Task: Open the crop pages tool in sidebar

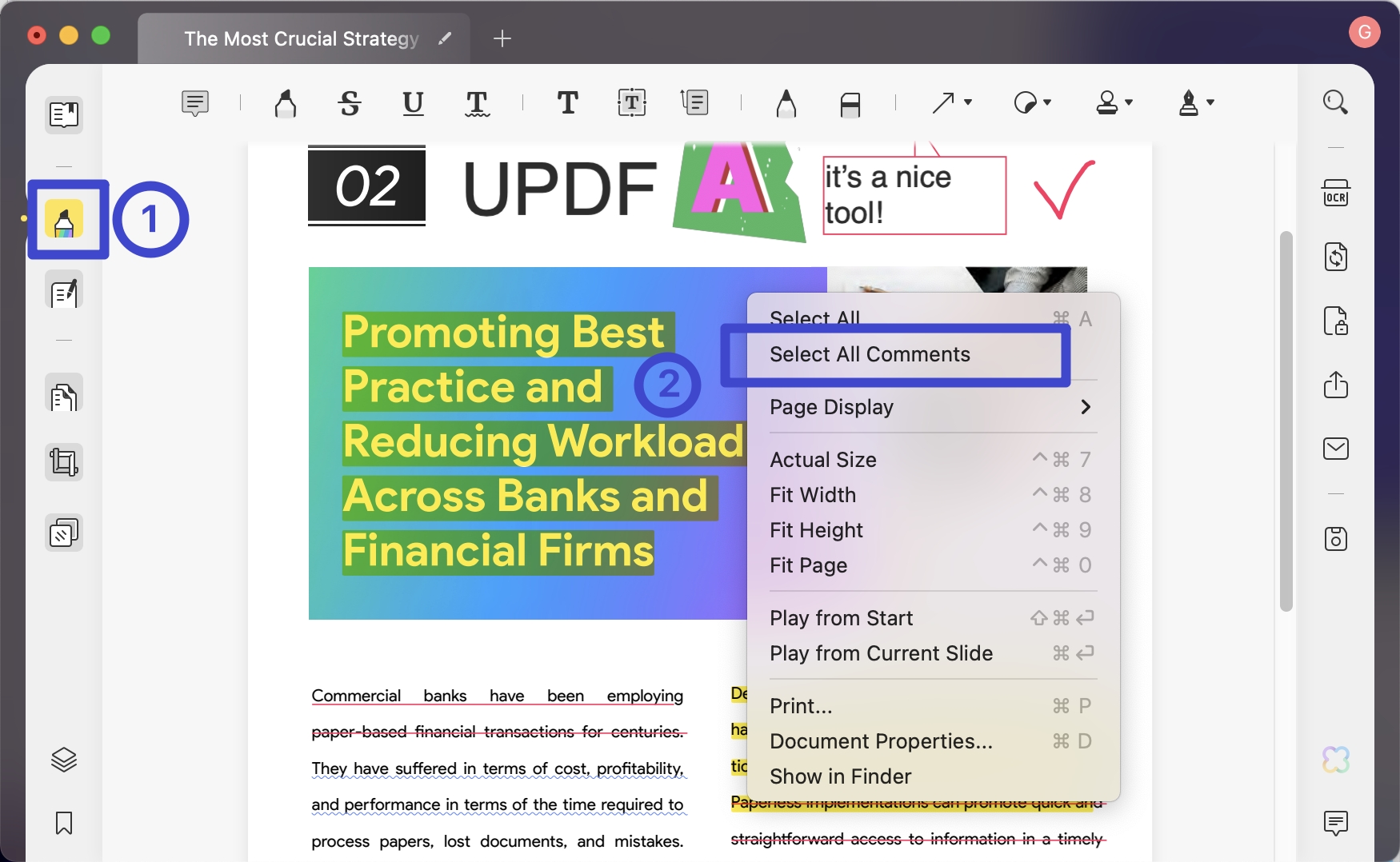Action: 64,461
